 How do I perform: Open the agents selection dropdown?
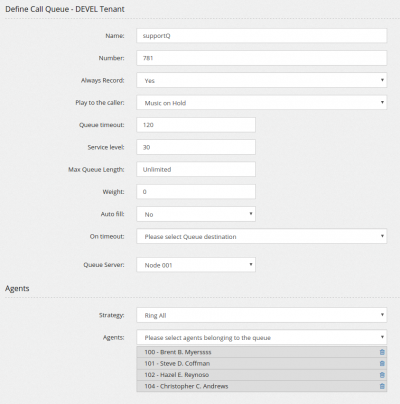pos(262,337)
